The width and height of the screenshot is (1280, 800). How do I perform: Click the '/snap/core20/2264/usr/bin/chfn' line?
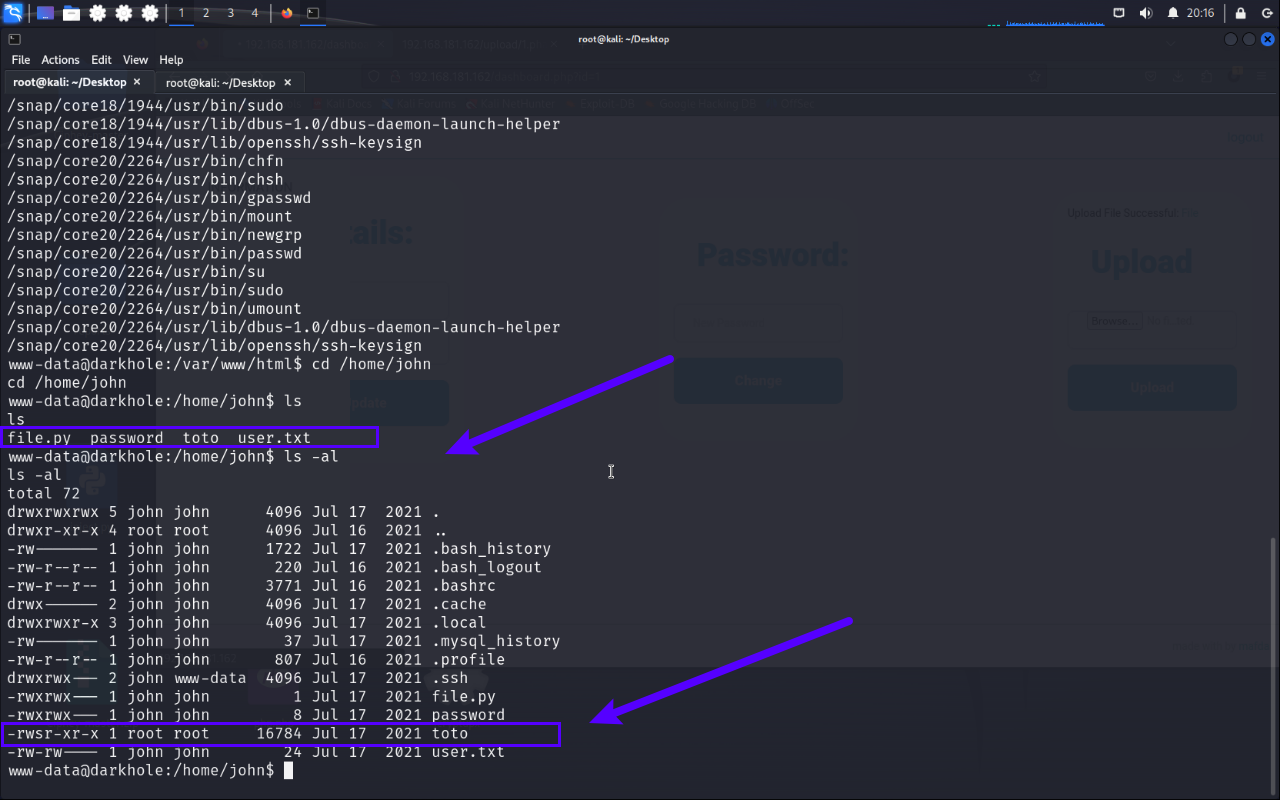pyautogui.click(x=145, y=161)
